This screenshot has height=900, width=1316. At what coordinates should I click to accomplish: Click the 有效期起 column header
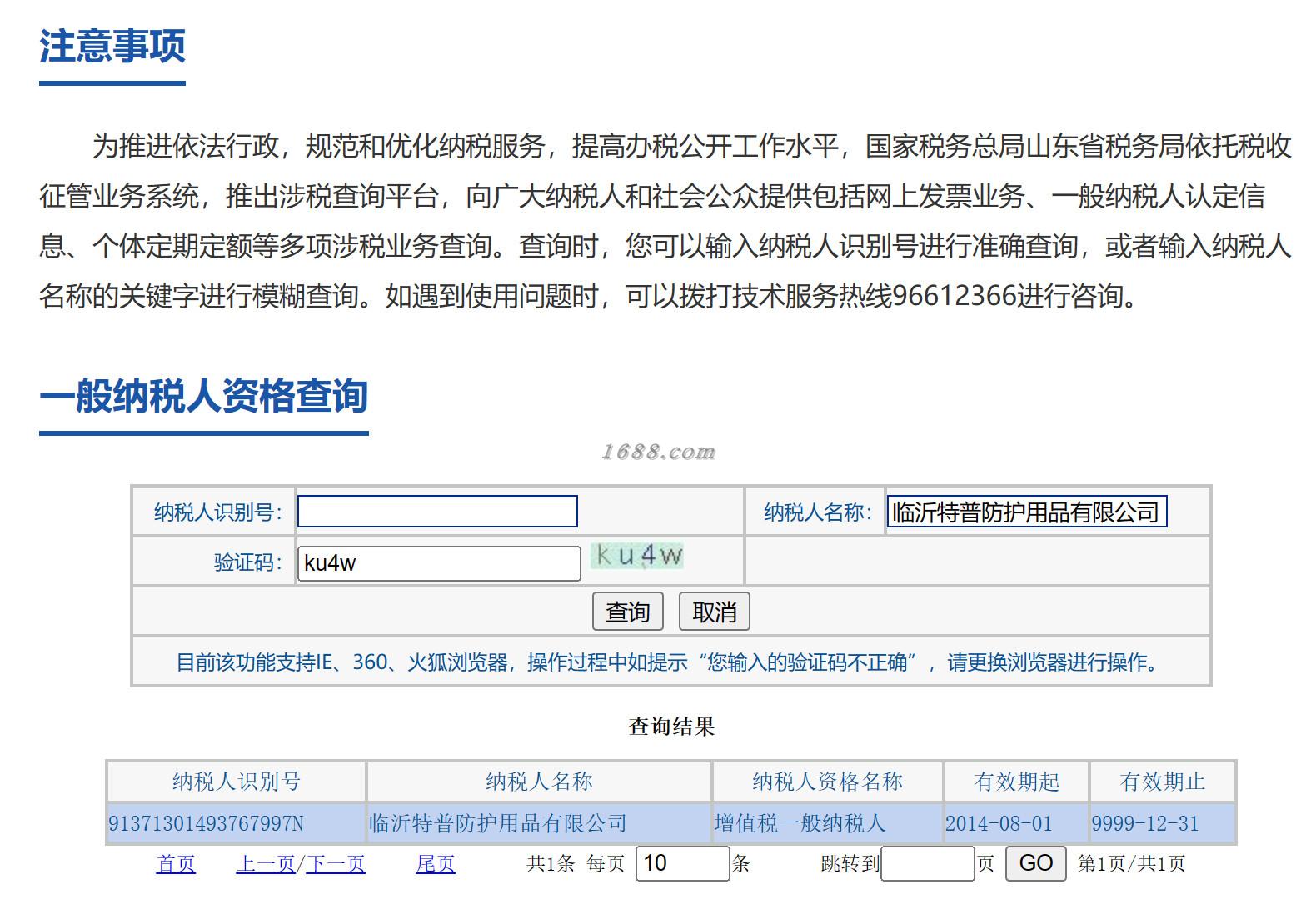pos(1016,782)
